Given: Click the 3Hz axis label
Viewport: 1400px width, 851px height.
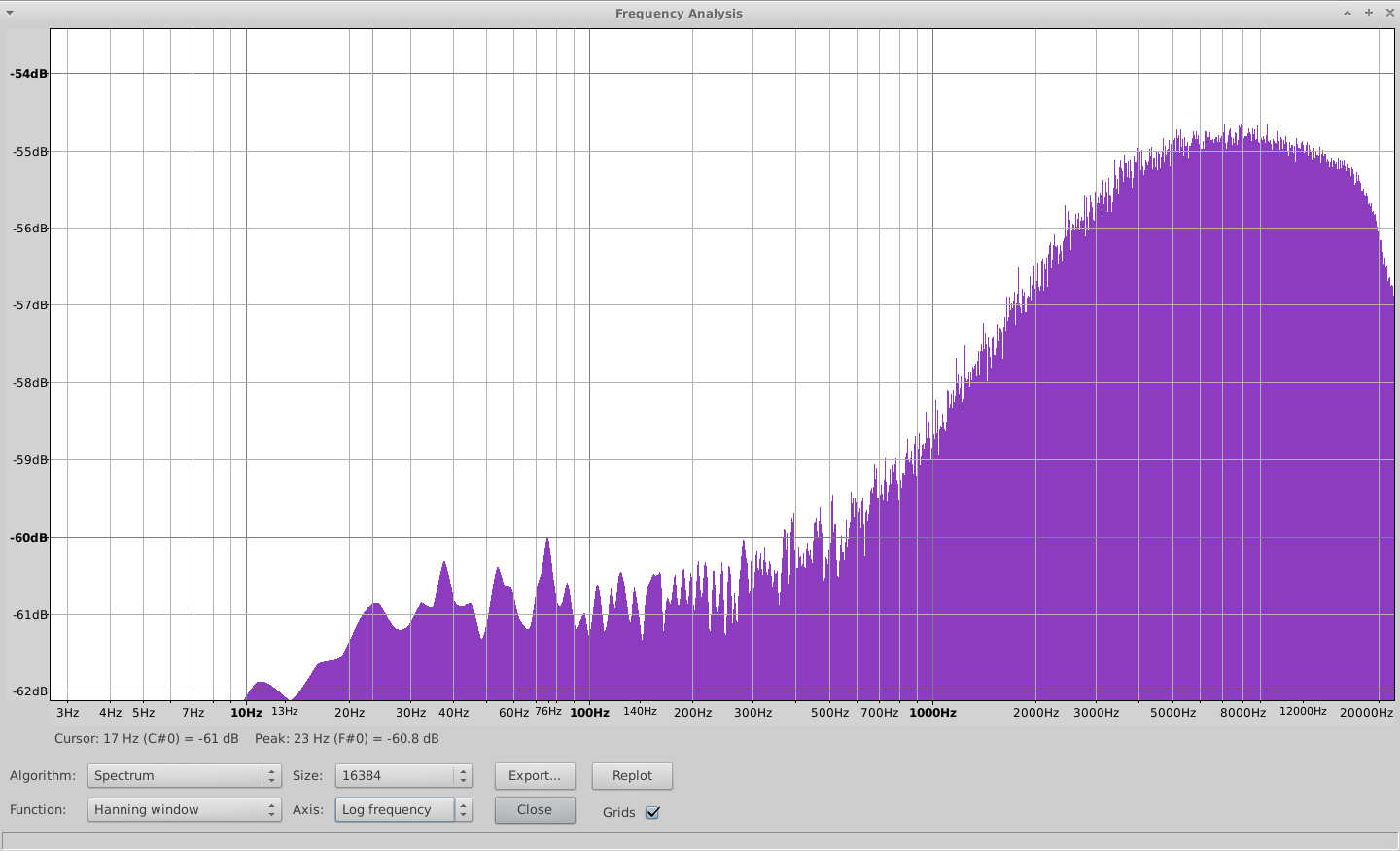Looking at the screenshot, I should point(67,713).
